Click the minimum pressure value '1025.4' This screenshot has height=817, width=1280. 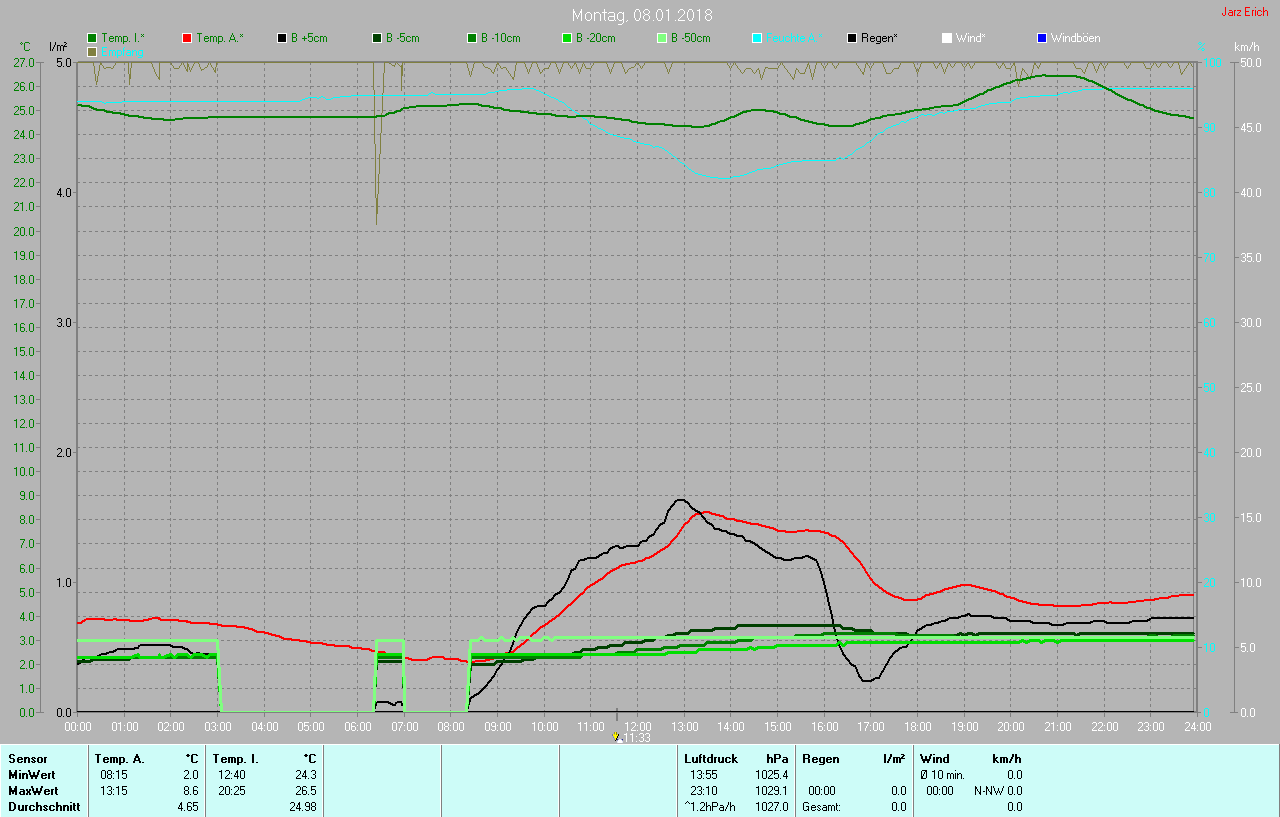771,775
